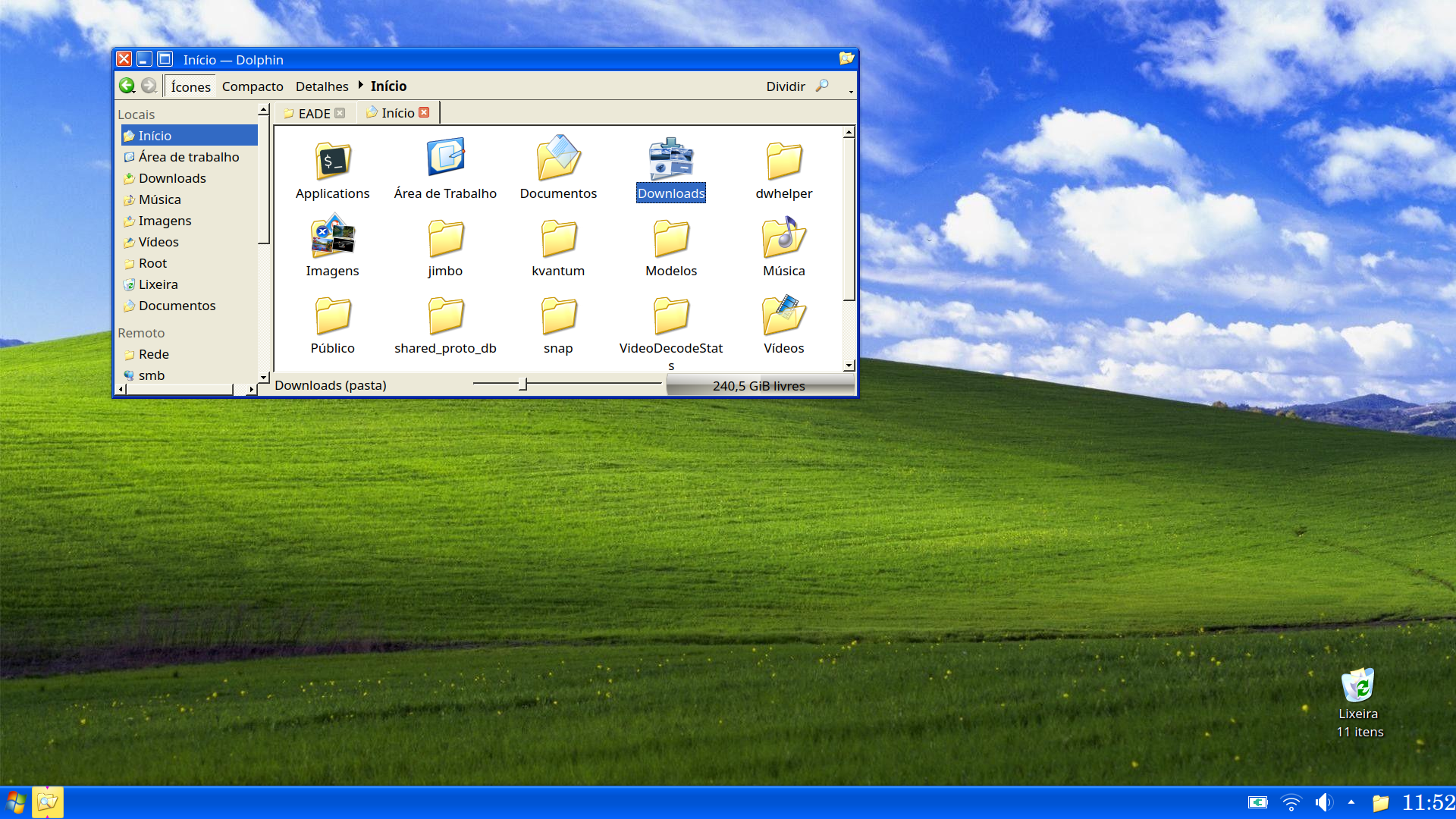Open Vídeos in the Locais sidebar
Viewport: 1456px width, 819px height.
[190, 242]
